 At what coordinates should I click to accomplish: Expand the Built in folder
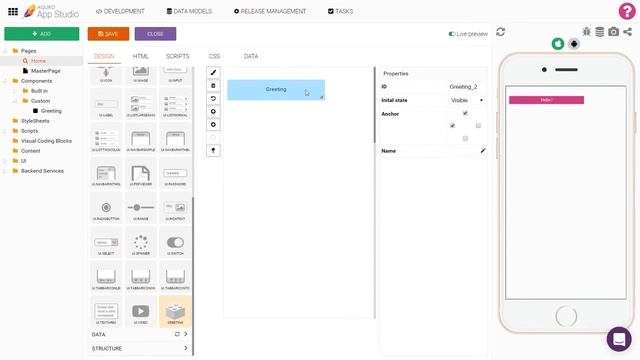[x=15, y=91]
